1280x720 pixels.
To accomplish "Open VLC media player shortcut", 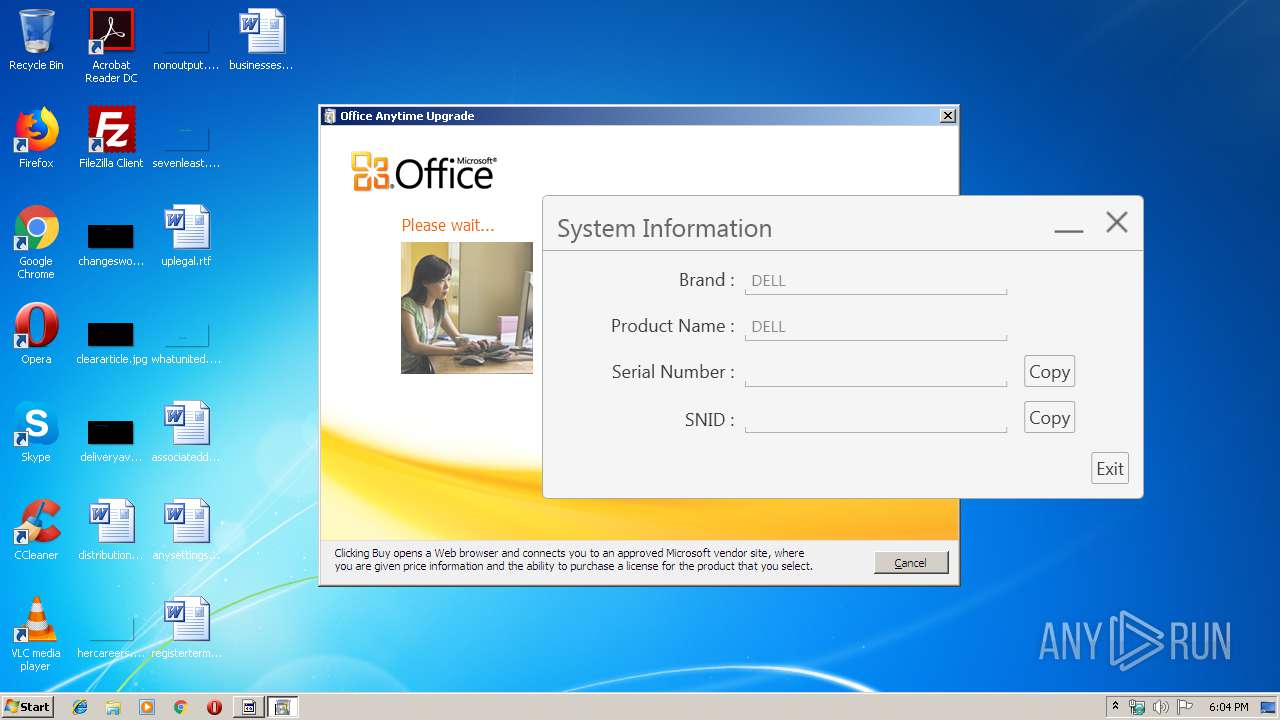I will point(36,634).
